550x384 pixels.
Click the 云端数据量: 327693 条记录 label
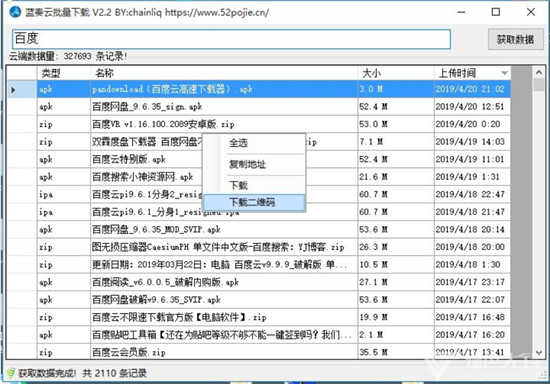tap(68, 56)
